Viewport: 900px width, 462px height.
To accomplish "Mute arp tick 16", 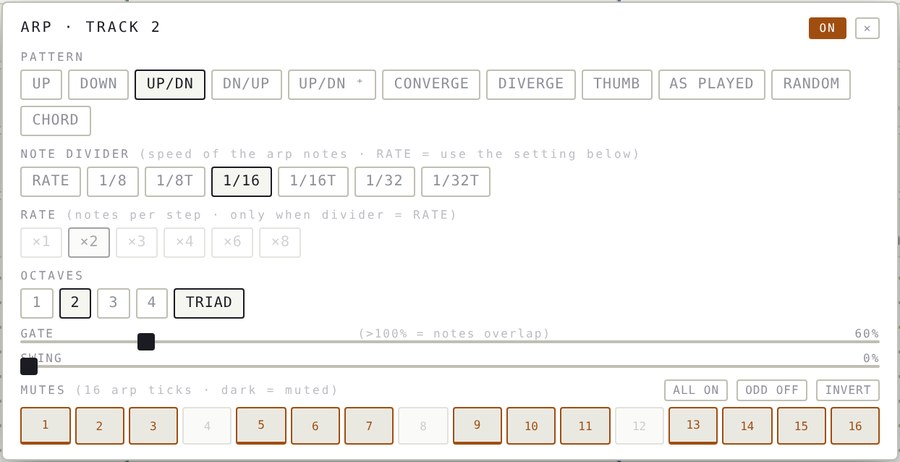I will click(855, 426).
